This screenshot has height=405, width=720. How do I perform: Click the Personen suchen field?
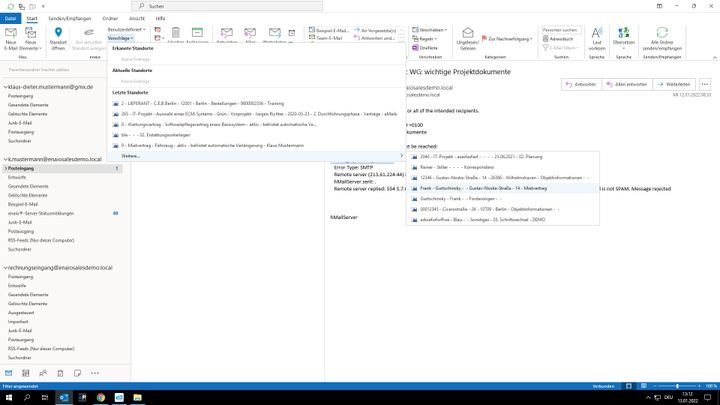(561, 30)
